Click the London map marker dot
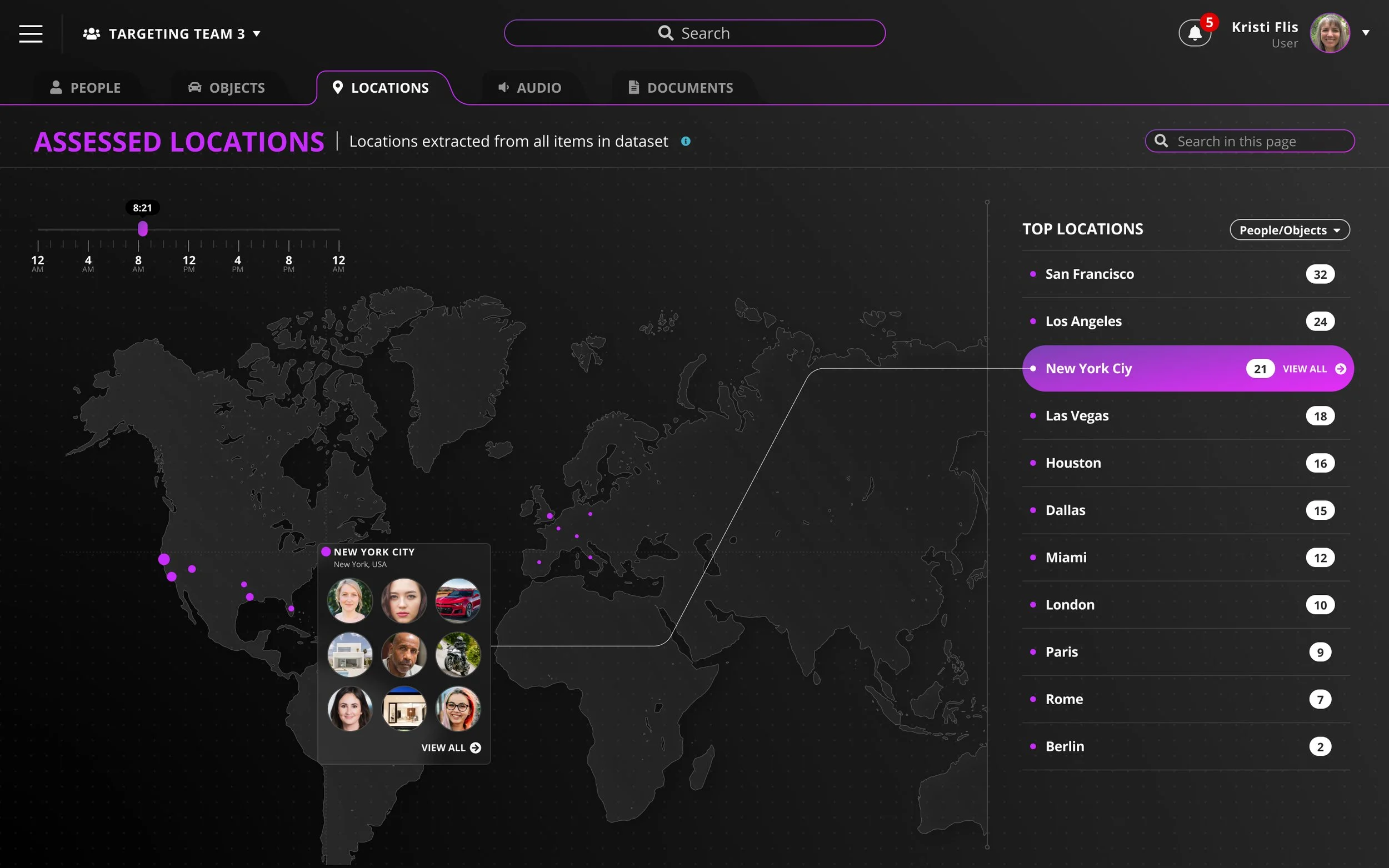1389x868 pixels. coord(550,515)
